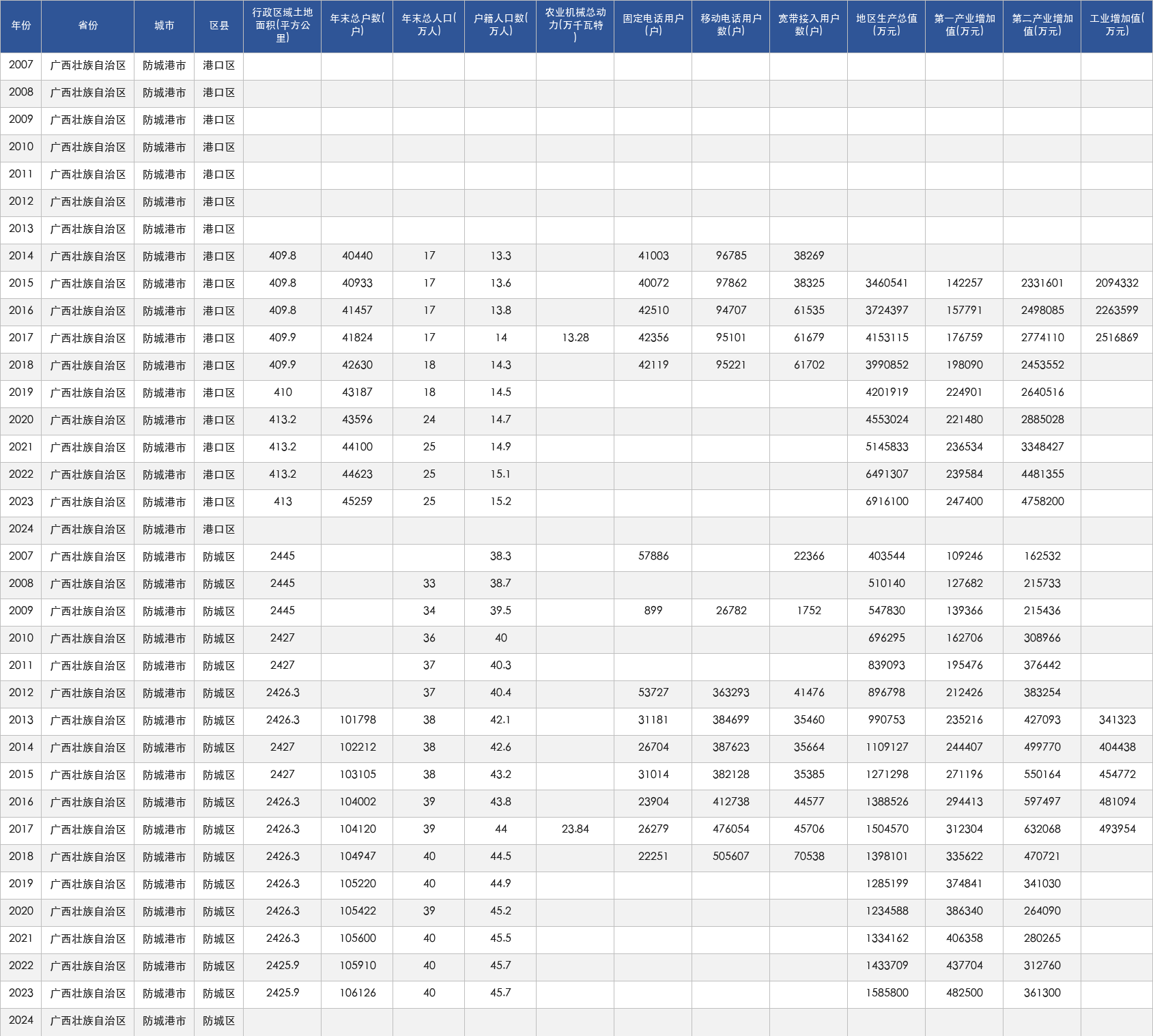Image resolution: width=1153 pixels, height=1036 pixels.
Task: Click the 行政区域土地面积 column header
Action: point(283,26)
